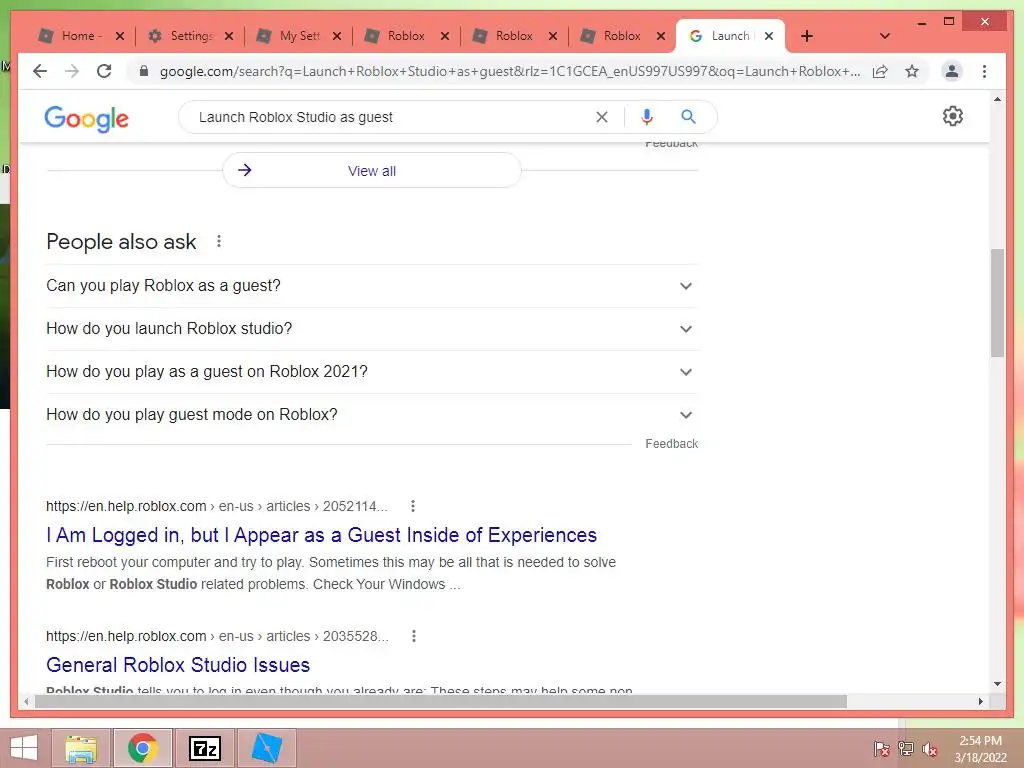Click the browser forward arrow

[72, 71]
